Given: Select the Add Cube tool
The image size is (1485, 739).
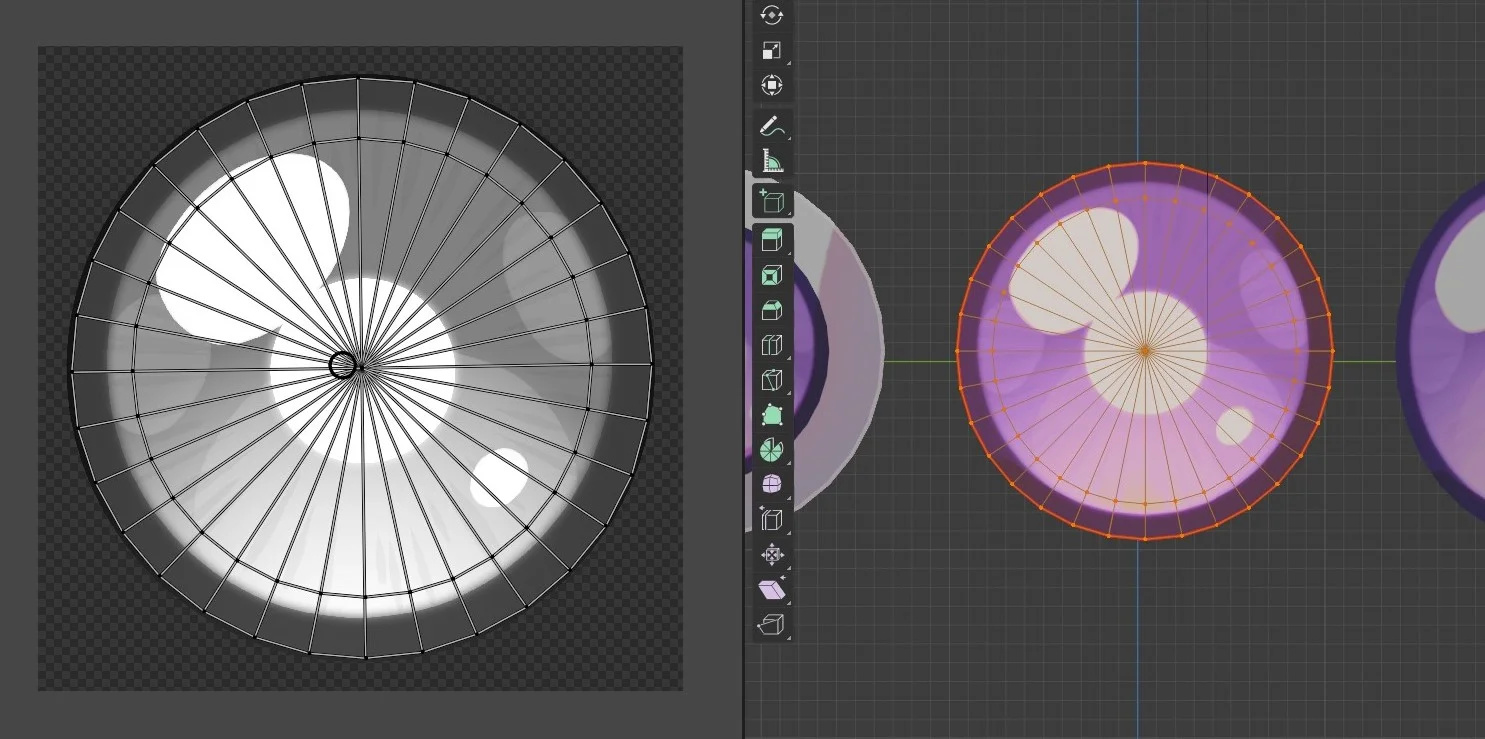Looking at the screenshot, I should click(770, 199).
